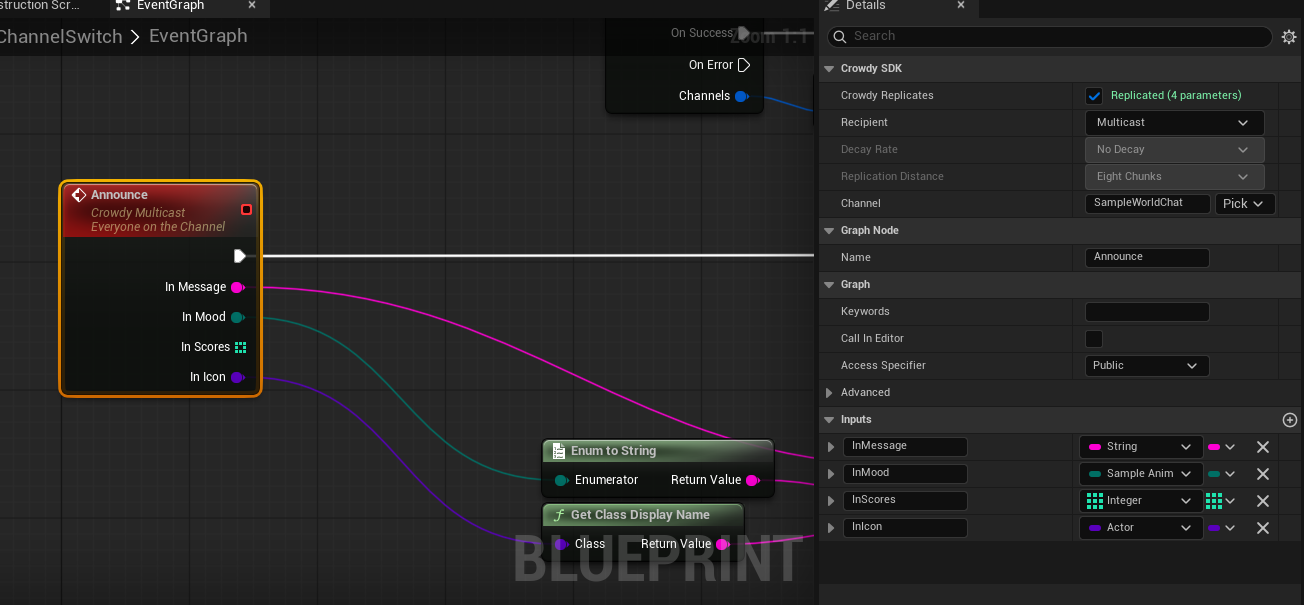The height and width of the screenshot is (605, 1304).
Task: Open InScores array container type dropdown
Action: tap(1221, 501)
